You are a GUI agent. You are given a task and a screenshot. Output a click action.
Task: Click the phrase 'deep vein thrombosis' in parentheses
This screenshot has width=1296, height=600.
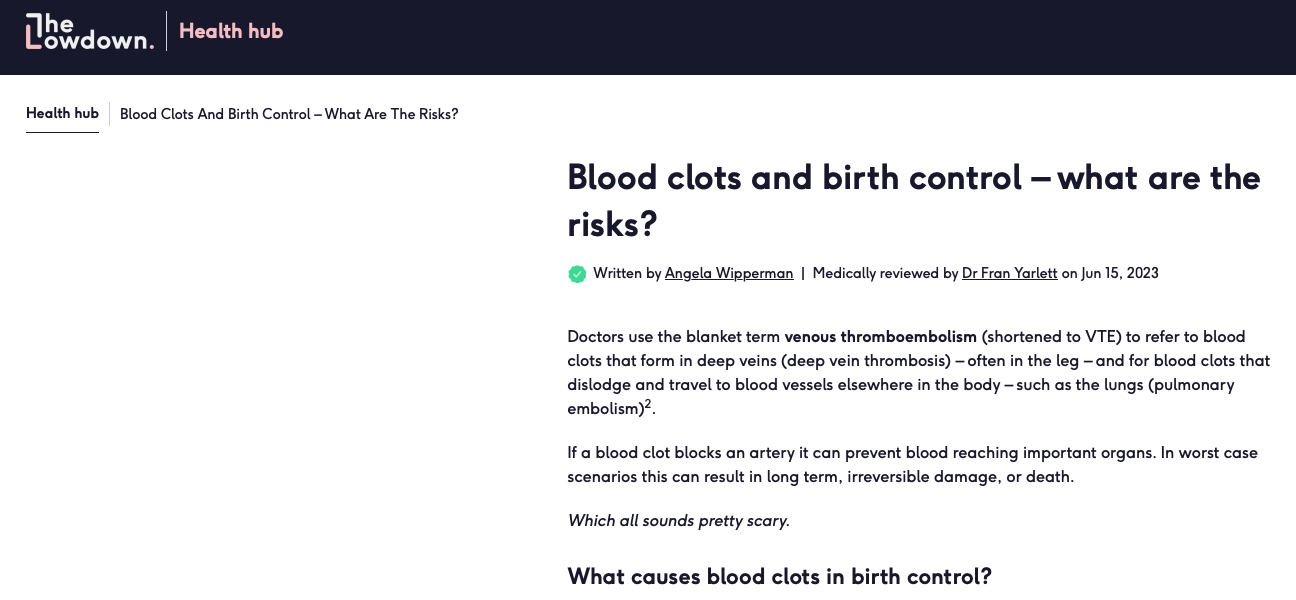(869, 361)
